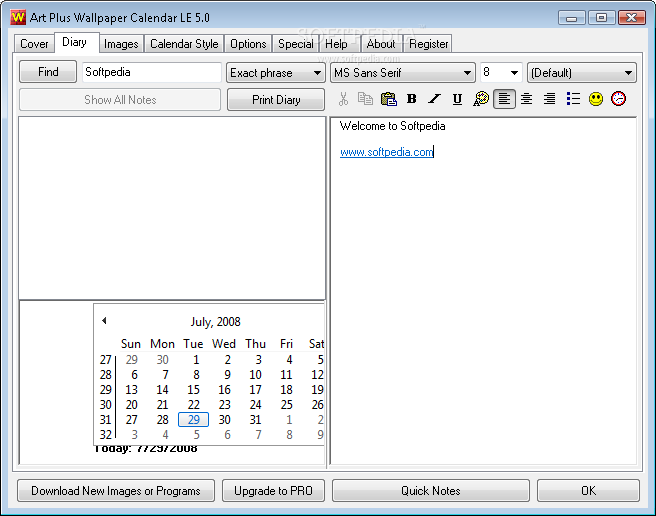Screen dimensions: 656x516
Task: Select July 31 in the calendar
Action: tap(255, 419)
